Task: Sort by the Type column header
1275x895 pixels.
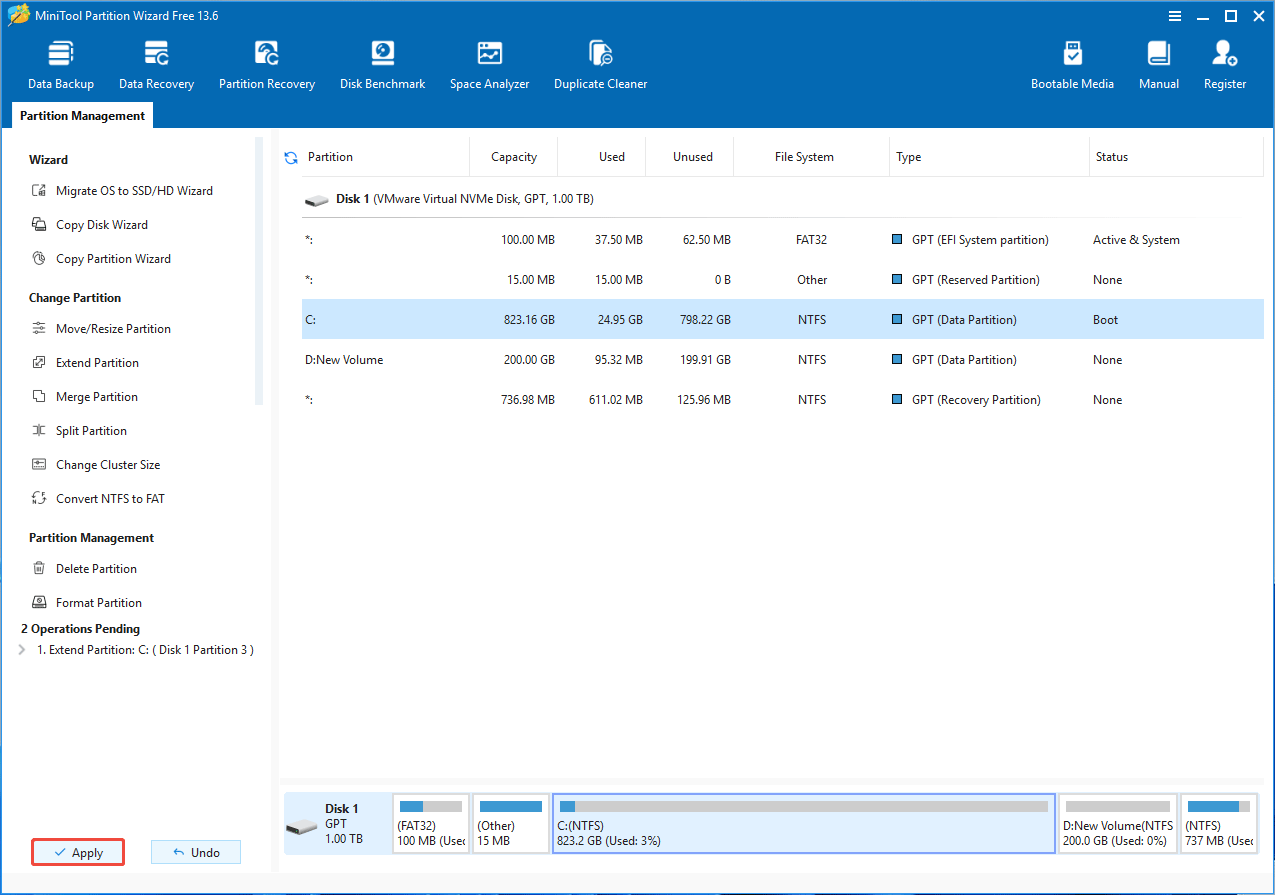Action: (990, 157)
